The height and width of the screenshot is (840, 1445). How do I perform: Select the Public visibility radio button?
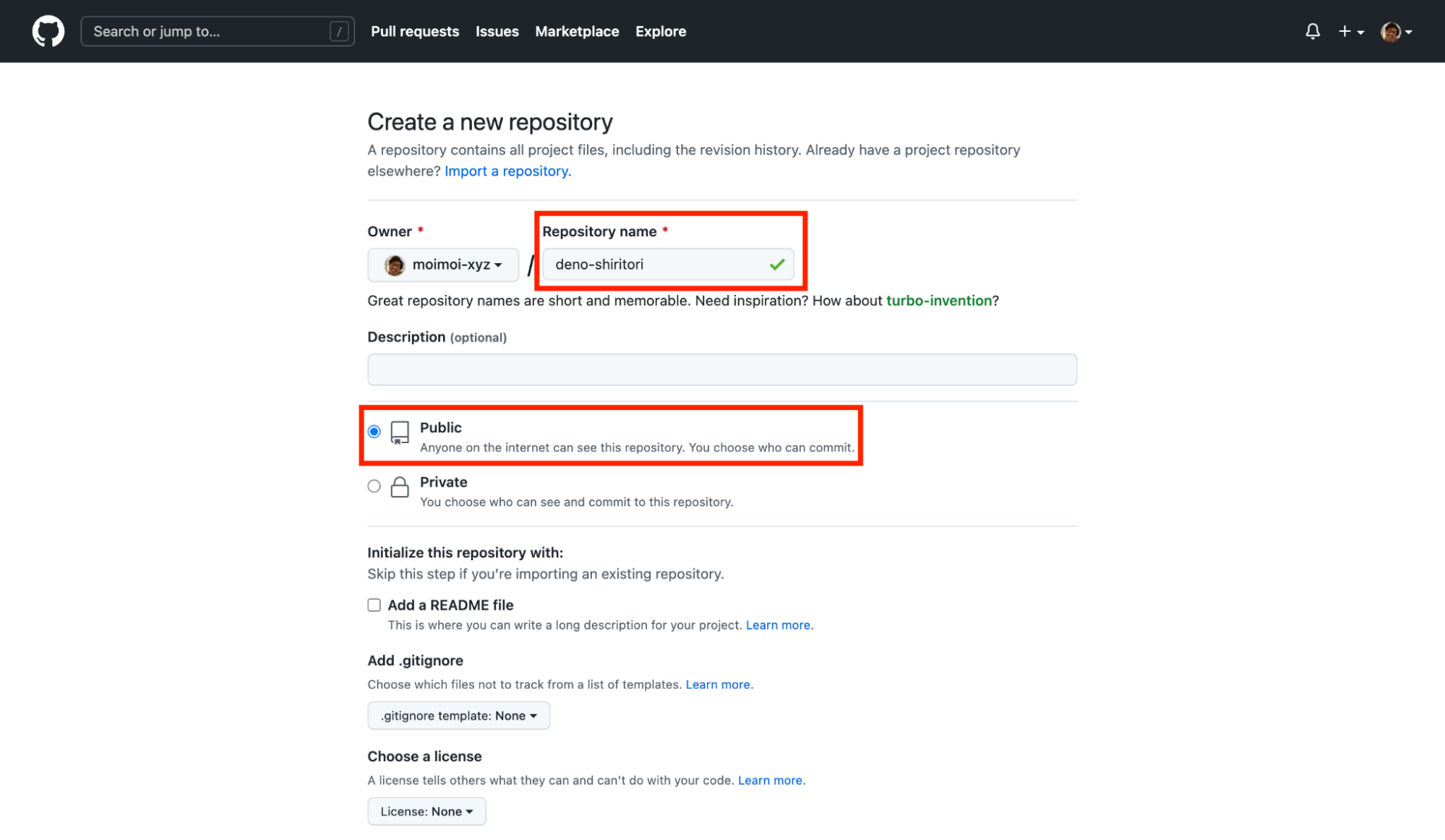click(374, 432)
